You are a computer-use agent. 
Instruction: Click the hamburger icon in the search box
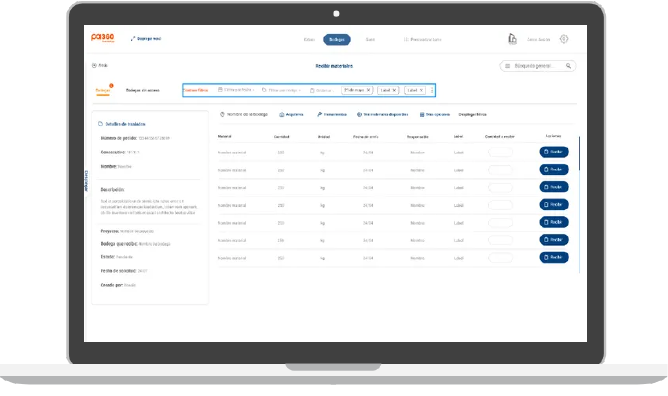pyautogui.click(x=507, y=66)
